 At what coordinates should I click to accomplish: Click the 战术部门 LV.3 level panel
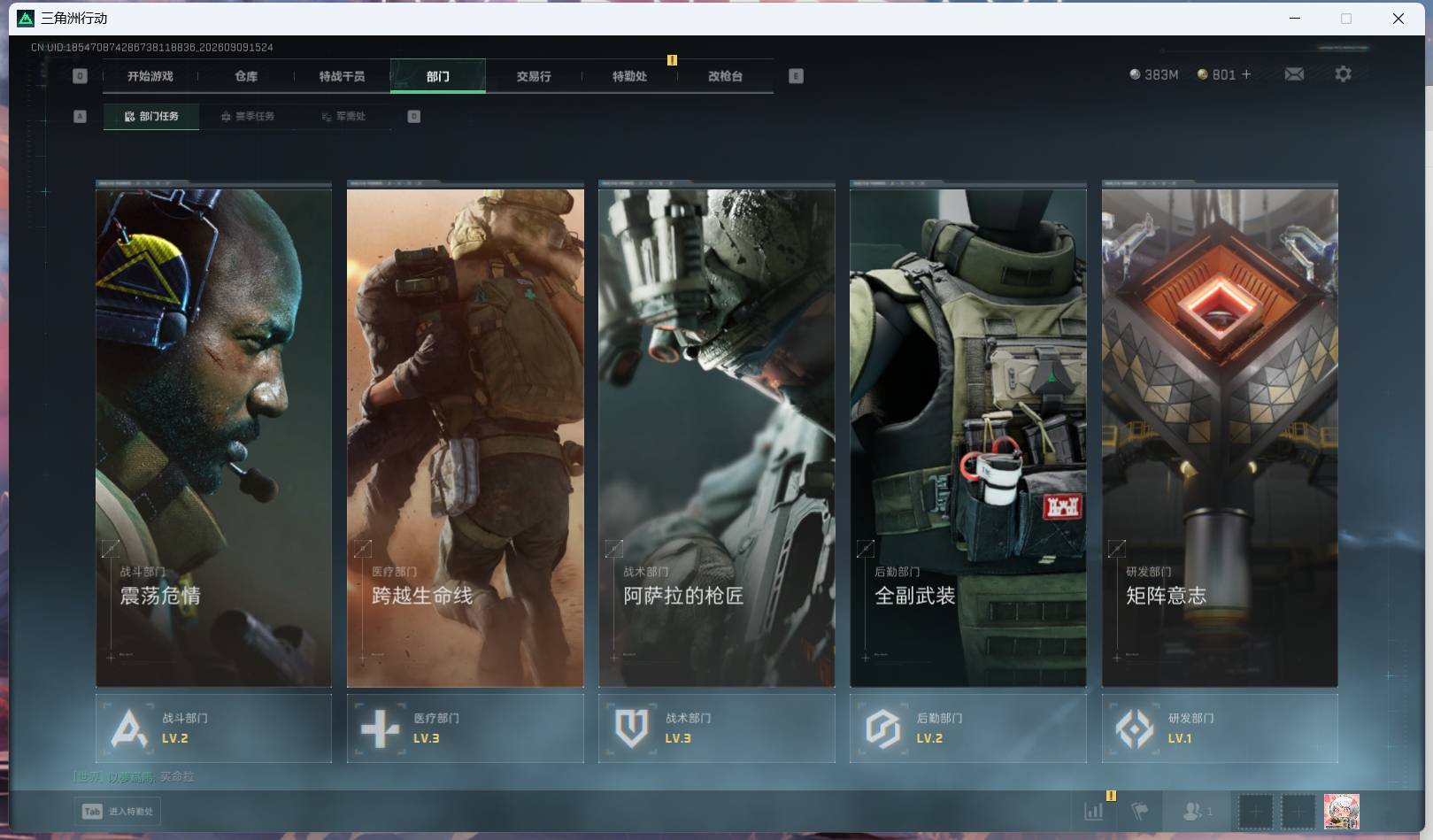(716, 728)
